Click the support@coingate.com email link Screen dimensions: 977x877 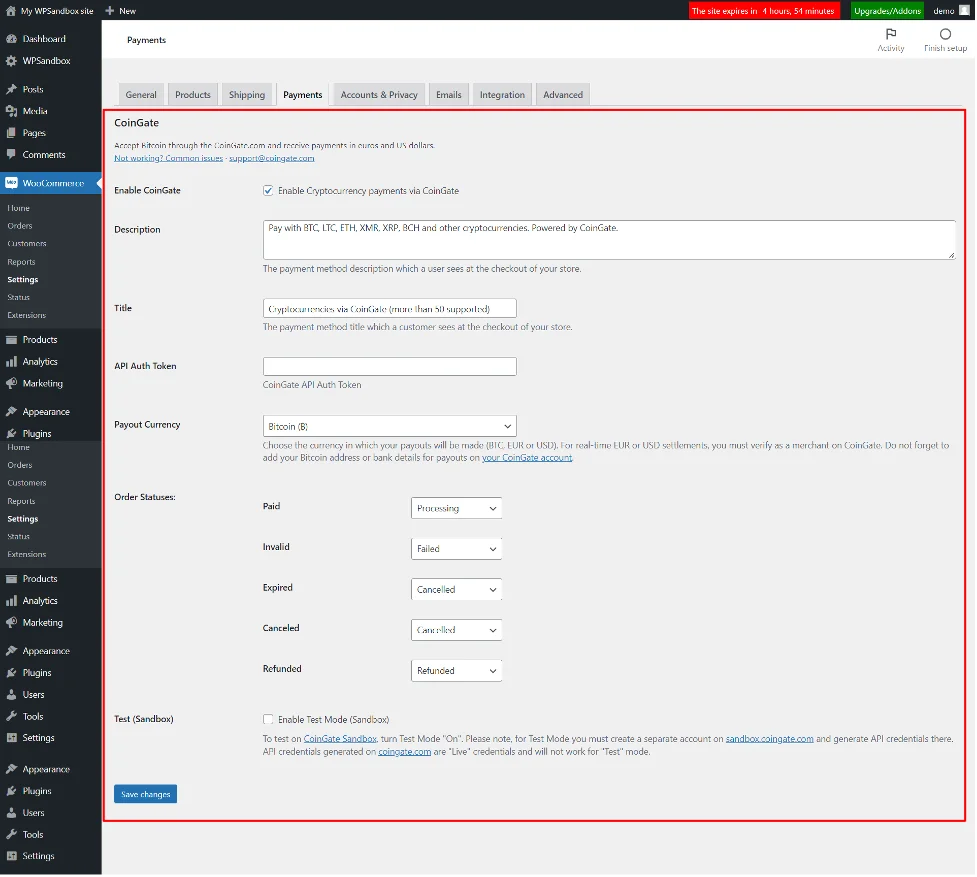tap(272, 158)
